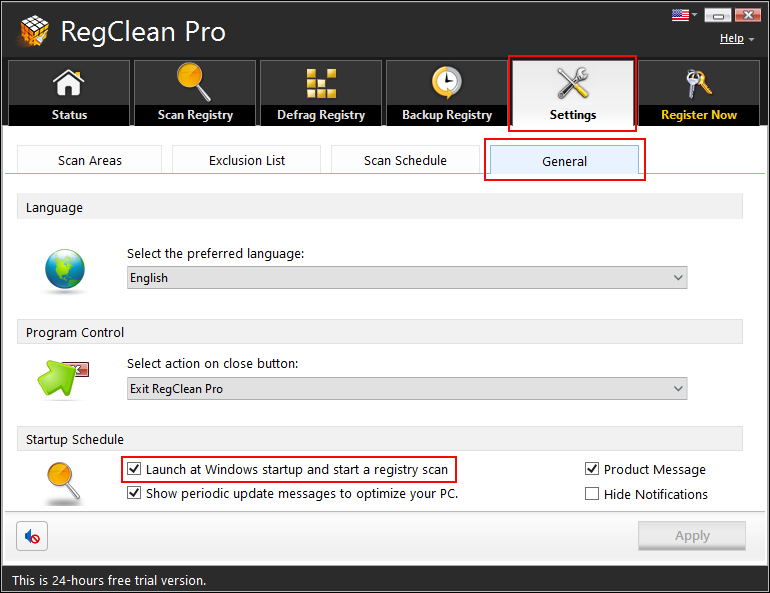Viewport: 770px width, 593px height.
Task: Open the Help link
Action: coord(732,38)
